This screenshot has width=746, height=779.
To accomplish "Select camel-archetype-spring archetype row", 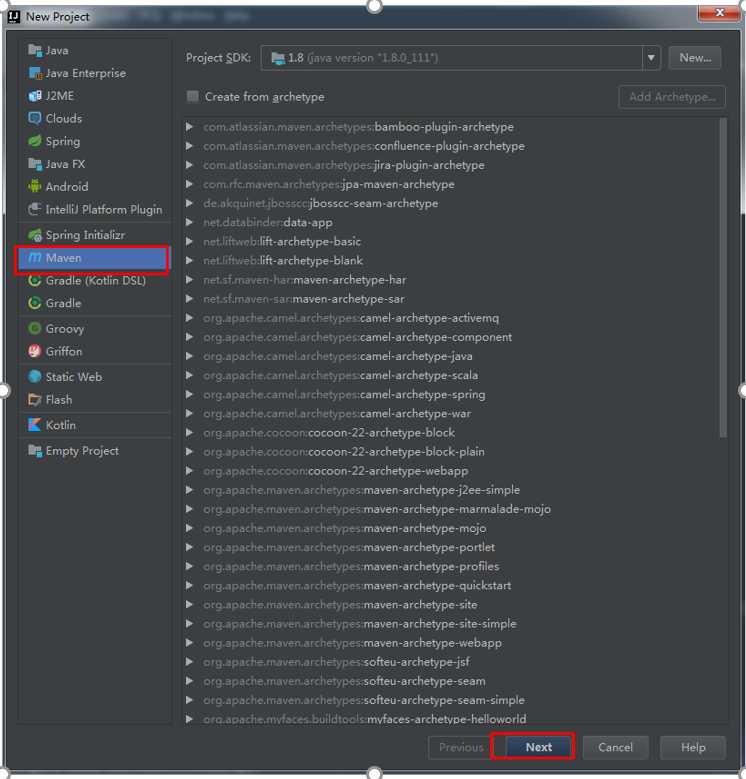I will (x=452, y=394).
